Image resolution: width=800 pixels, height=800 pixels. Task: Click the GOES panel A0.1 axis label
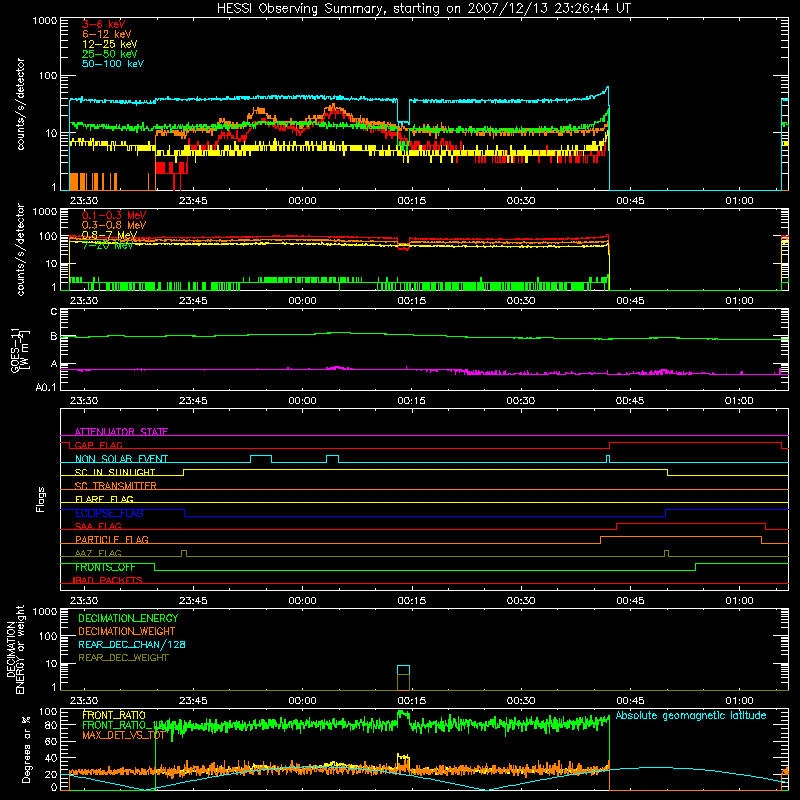pos(46,387)
